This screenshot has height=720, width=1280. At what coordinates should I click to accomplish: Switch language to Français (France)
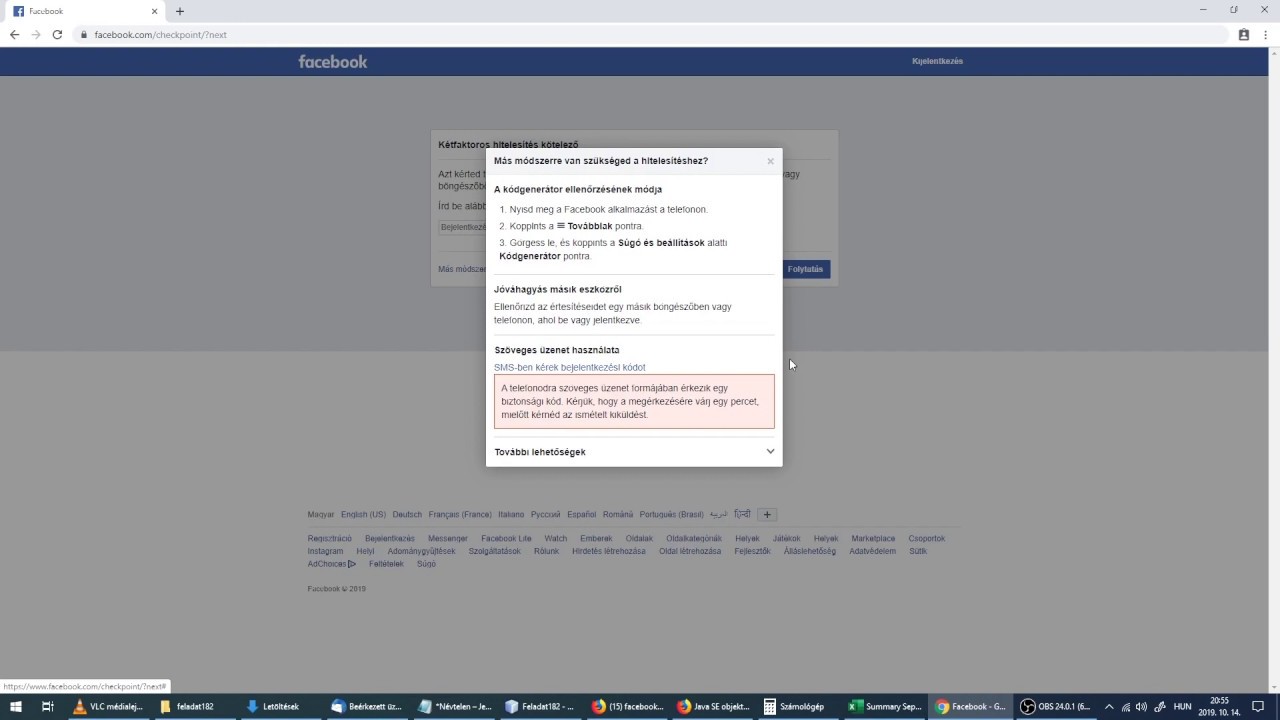click(460, 514)
